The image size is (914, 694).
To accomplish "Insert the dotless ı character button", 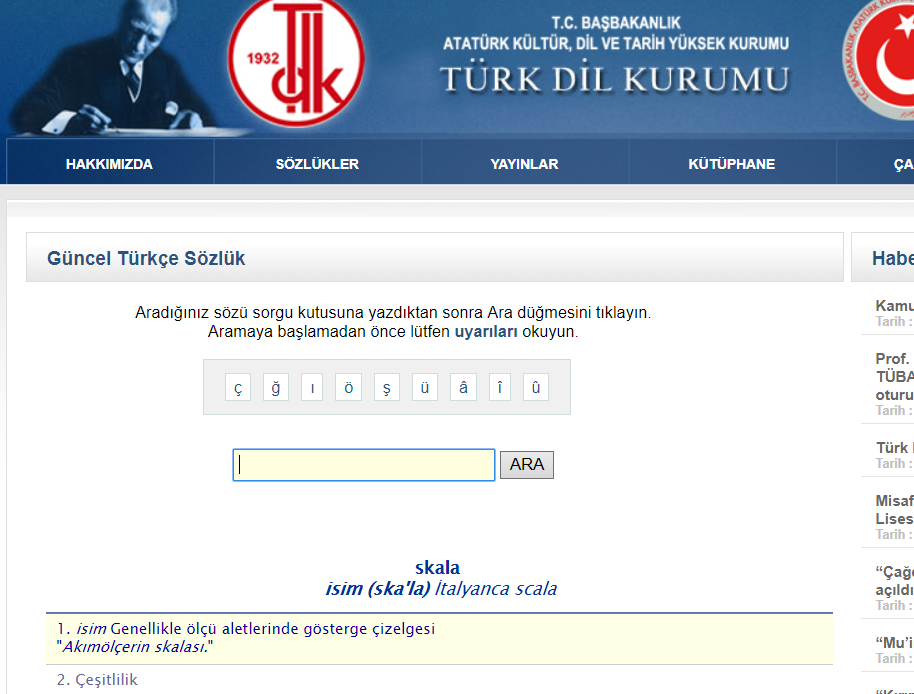I will 312,387.
